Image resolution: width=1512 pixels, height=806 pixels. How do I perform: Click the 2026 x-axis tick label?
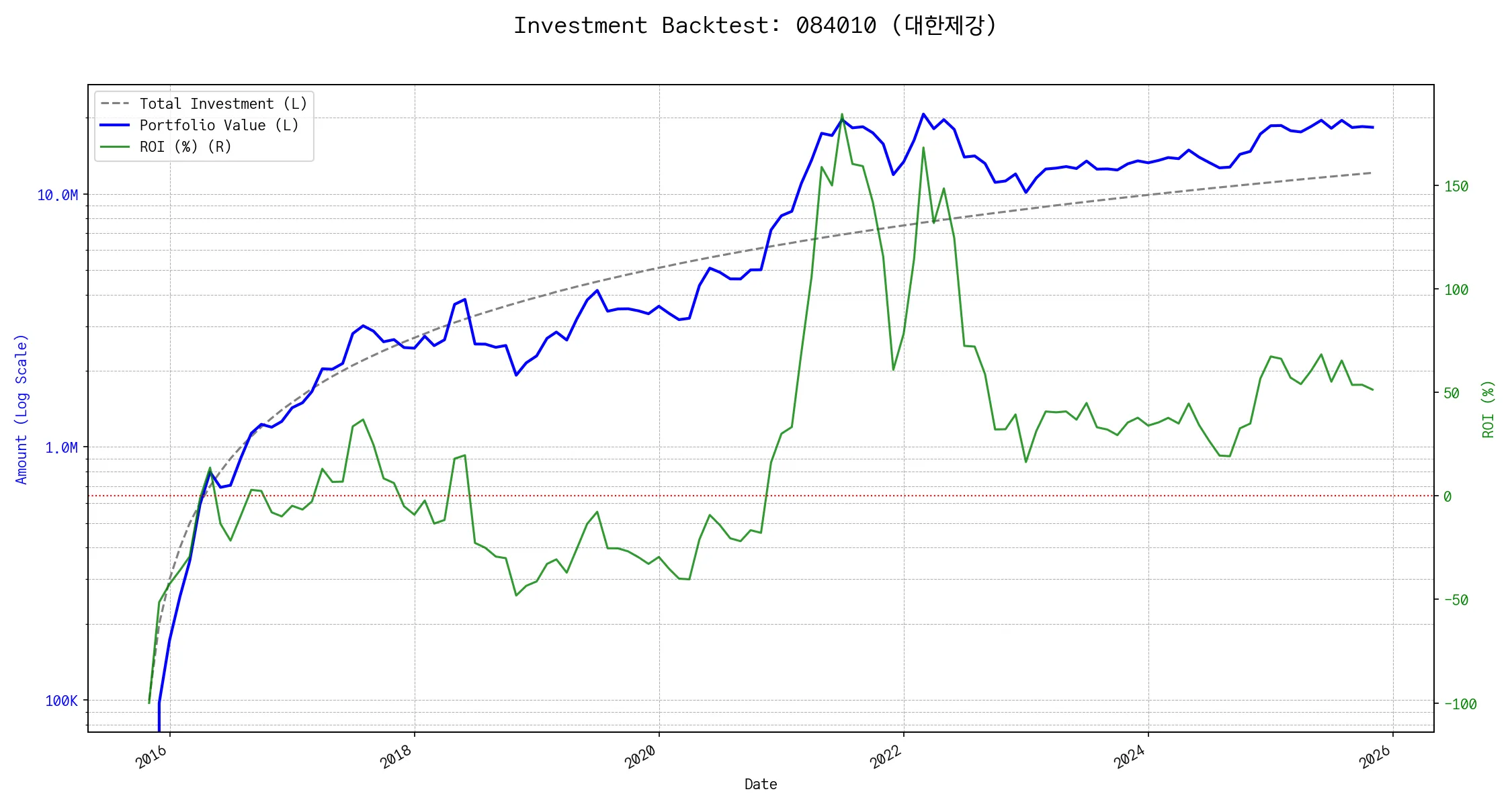pyautogui.click(x=1374, y=757)
